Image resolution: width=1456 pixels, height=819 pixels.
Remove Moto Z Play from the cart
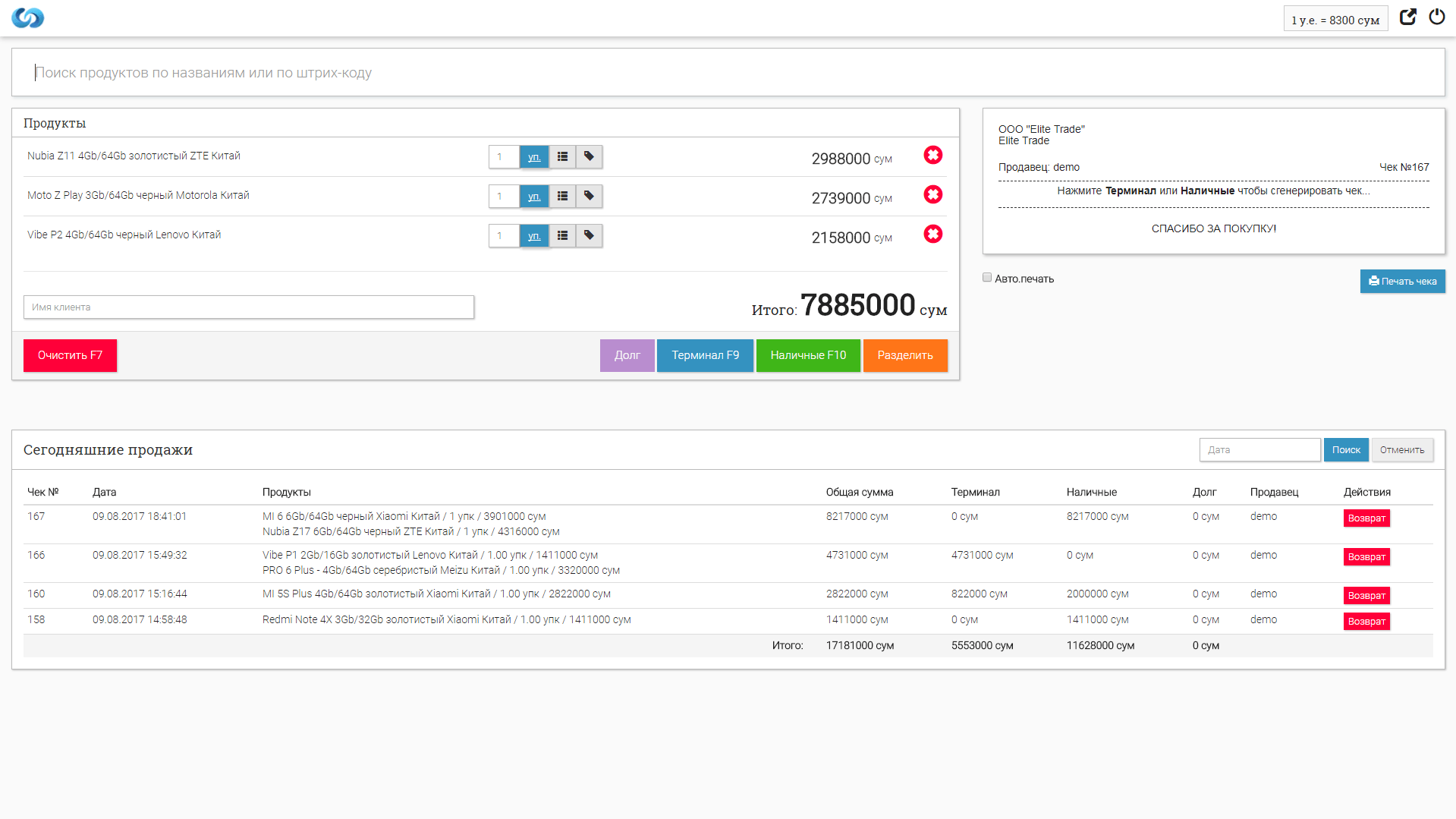(932, 194)
